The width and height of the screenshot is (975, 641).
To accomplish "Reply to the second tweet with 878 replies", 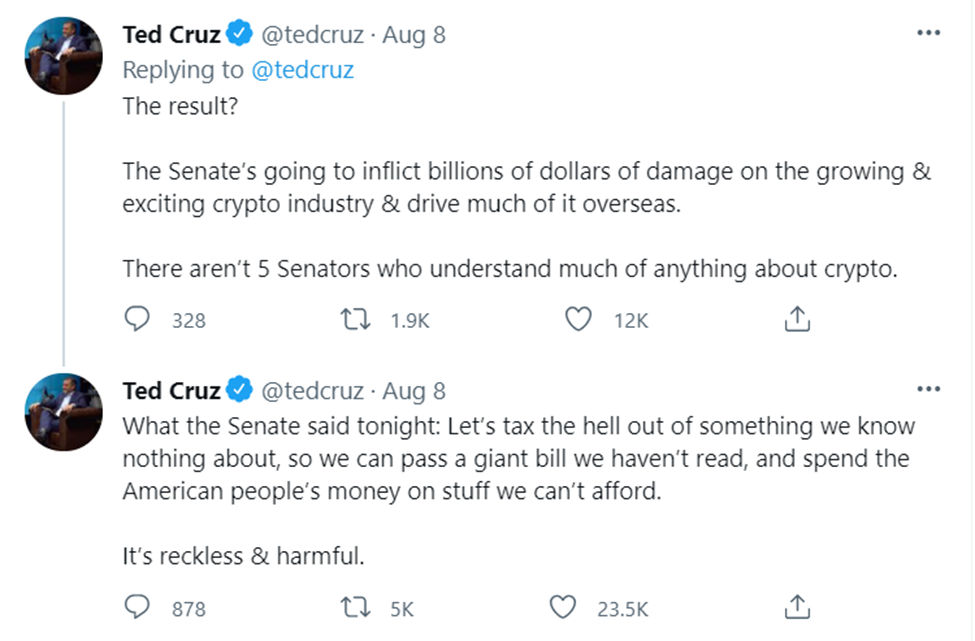I will click(x=137, y=607).
